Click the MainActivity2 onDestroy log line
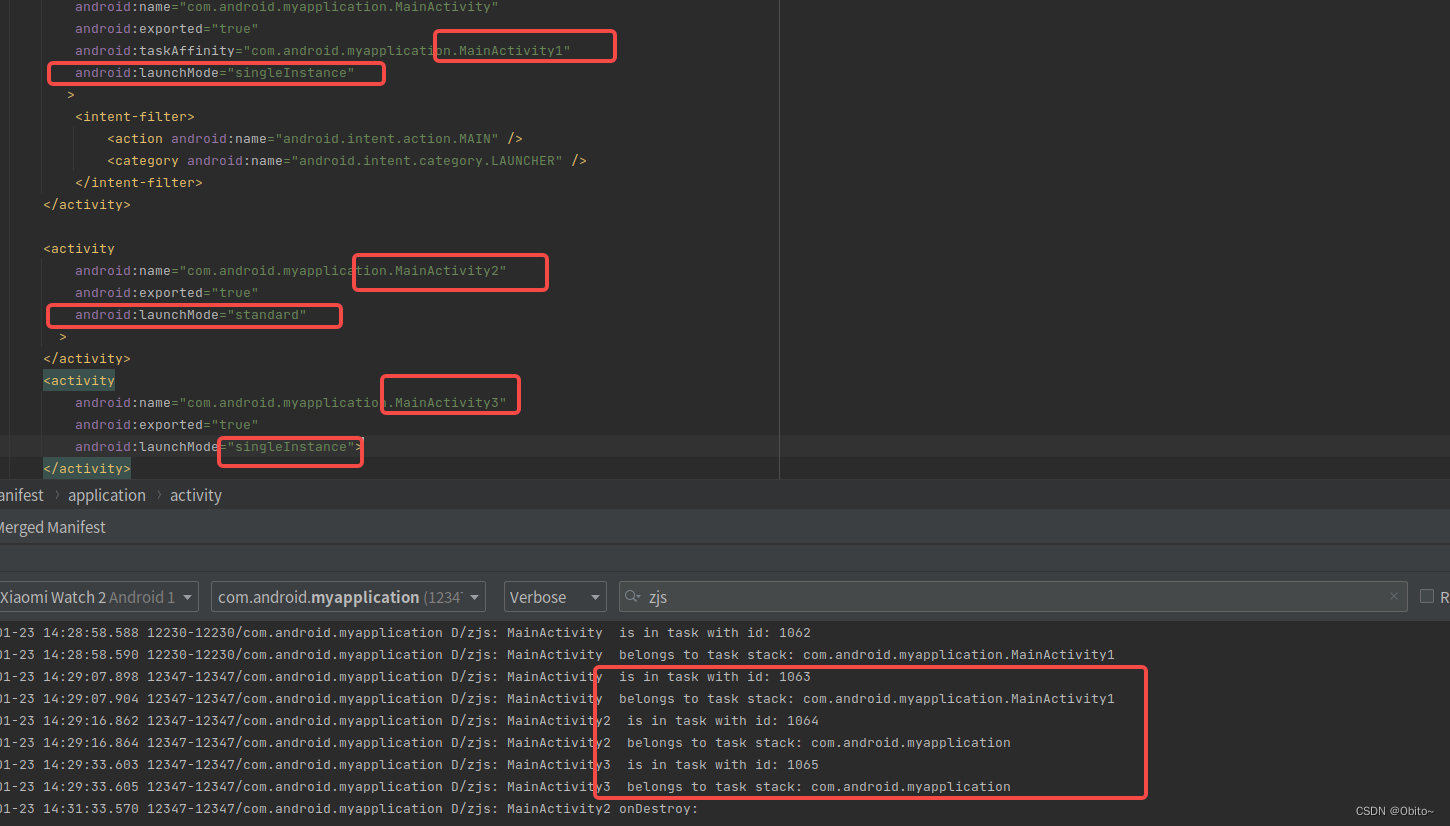The height and width of the screenshot is (826, 1450). (349, 809)
